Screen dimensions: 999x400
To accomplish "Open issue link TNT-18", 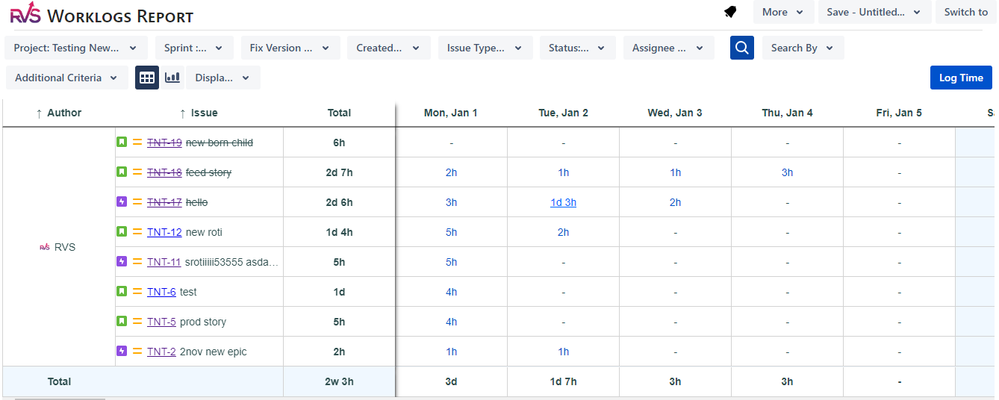I will [x=164, y=173].
